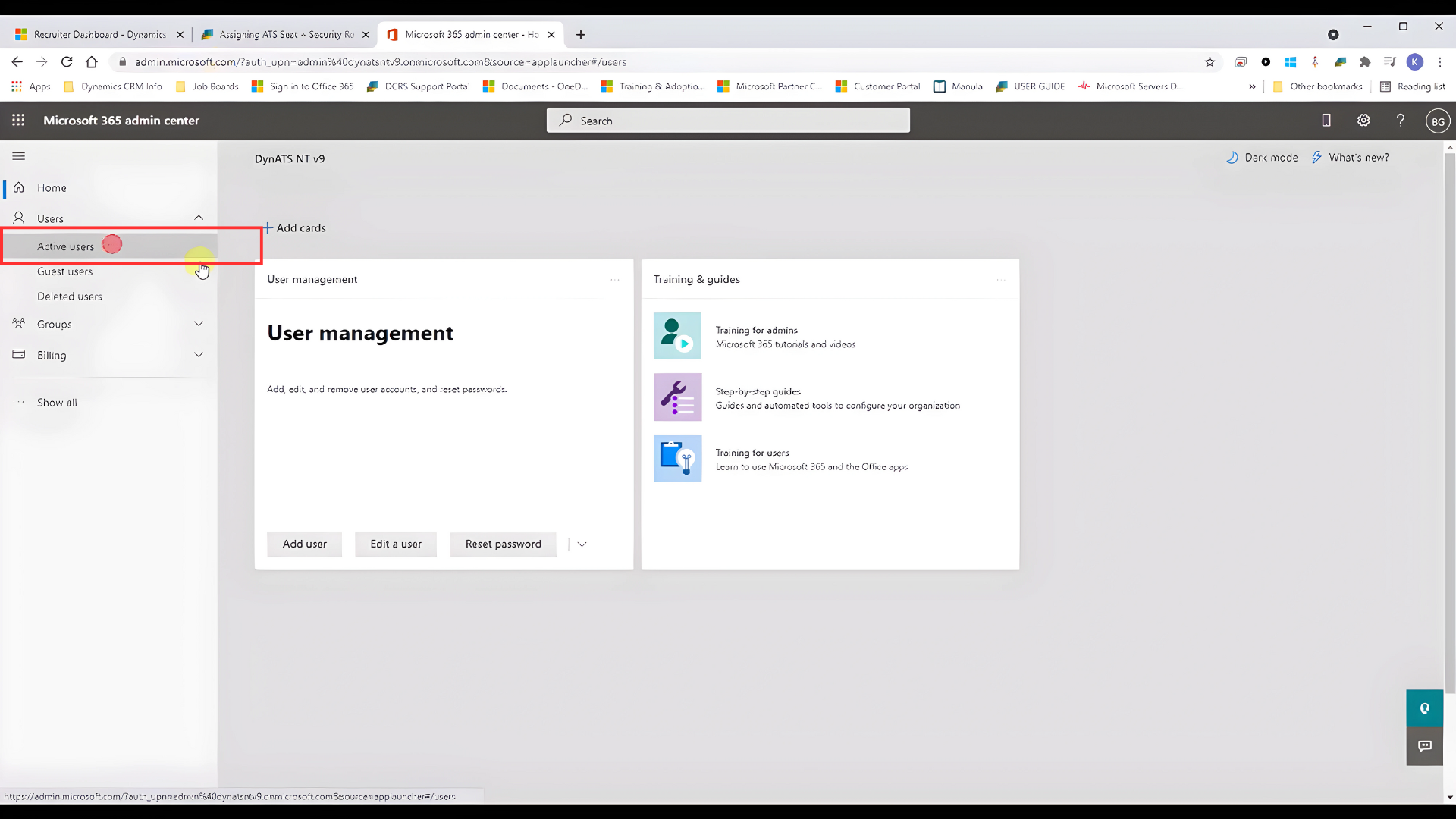Click the Users nav item
This screenshot has height=819, width=1456.
(x=50, y=218)
